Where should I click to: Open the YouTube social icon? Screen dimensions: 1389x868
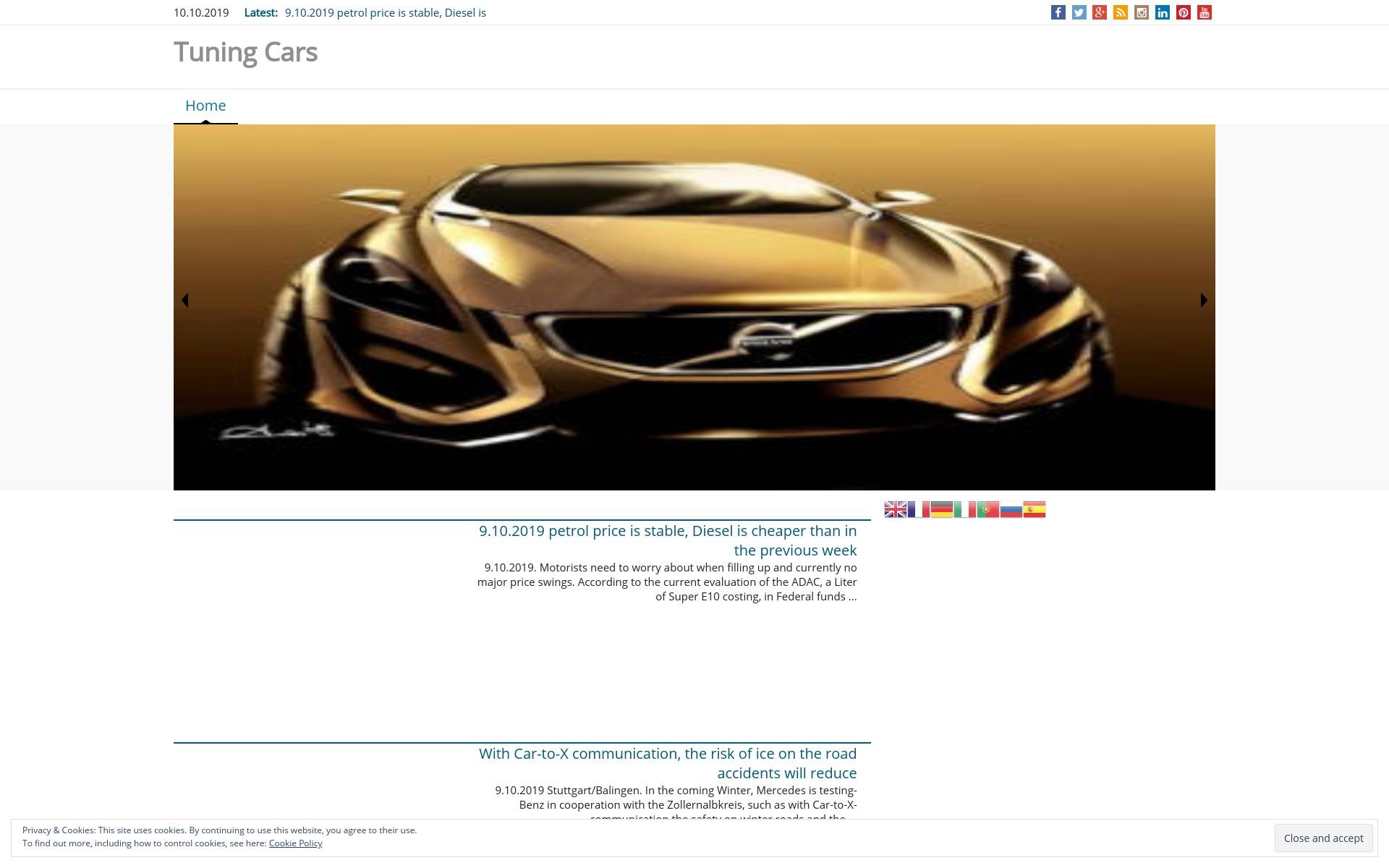[x=1205, y=12]
